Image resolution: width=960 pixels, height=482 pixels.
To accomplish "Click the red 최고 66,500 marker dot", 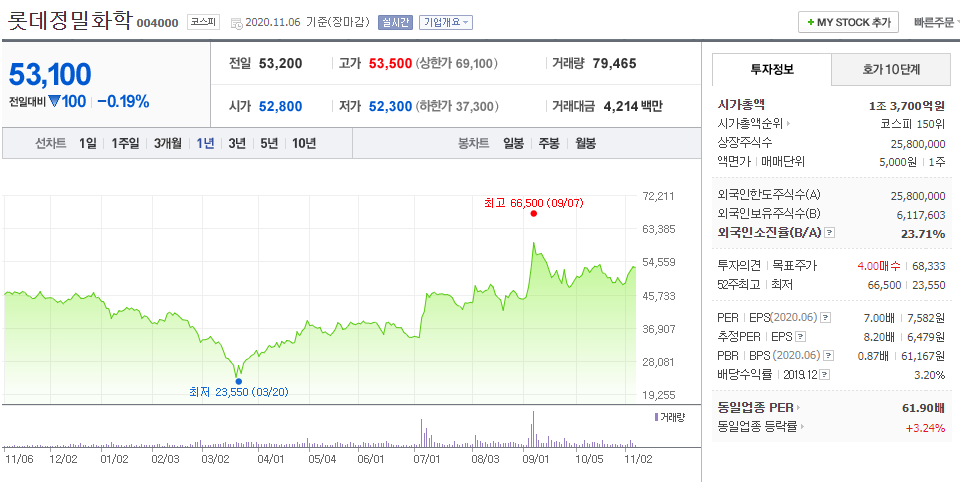I will pos(534,214).
